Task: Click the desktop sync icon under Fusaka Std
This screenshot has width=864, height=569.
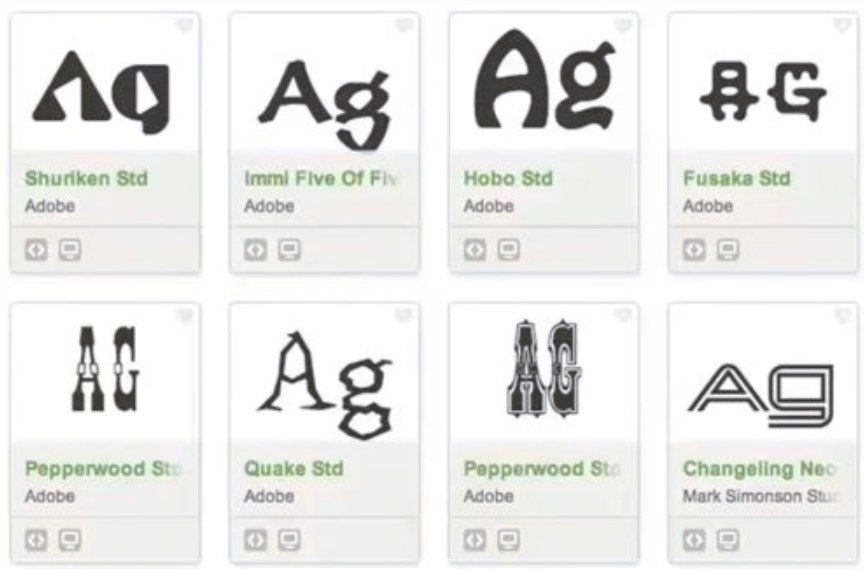Action: coord(728,250)
